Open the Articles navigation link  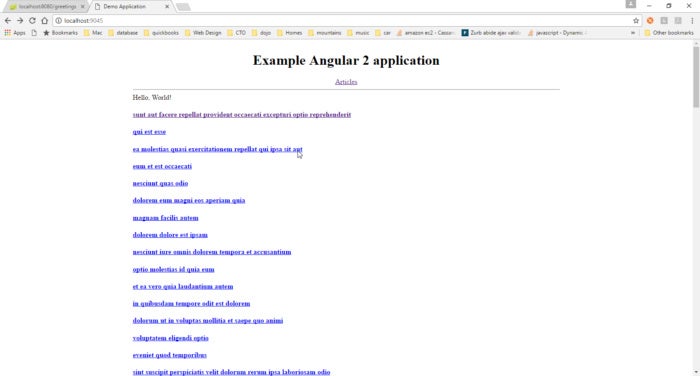[x=346, y=82]
